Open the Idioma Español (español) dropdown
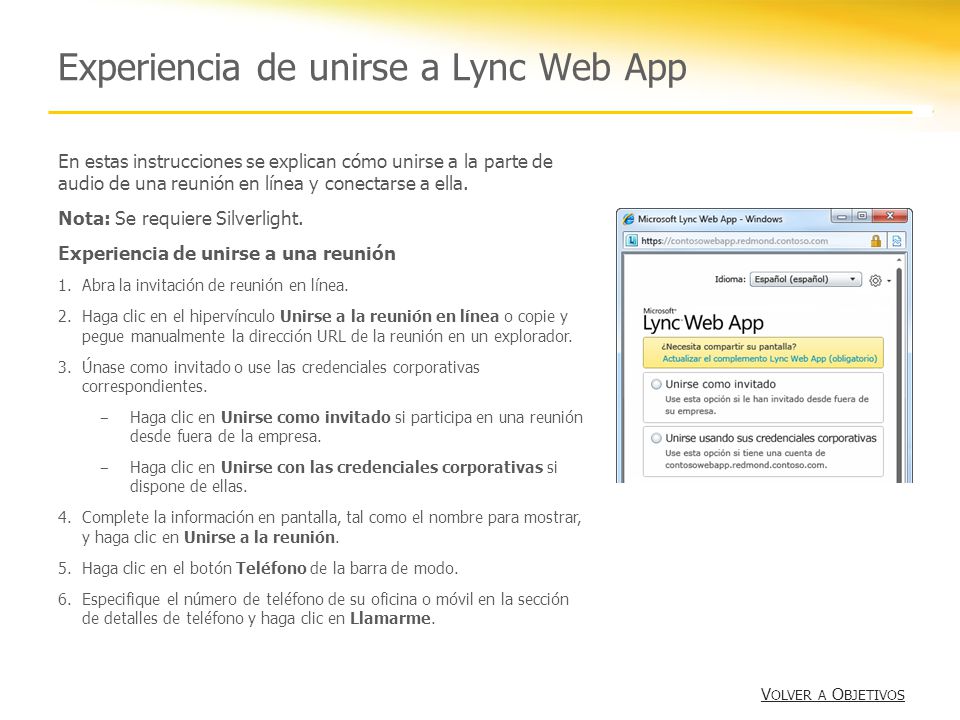Image resolution: width=960 pixels, height=720 pixels. point(805,279)
